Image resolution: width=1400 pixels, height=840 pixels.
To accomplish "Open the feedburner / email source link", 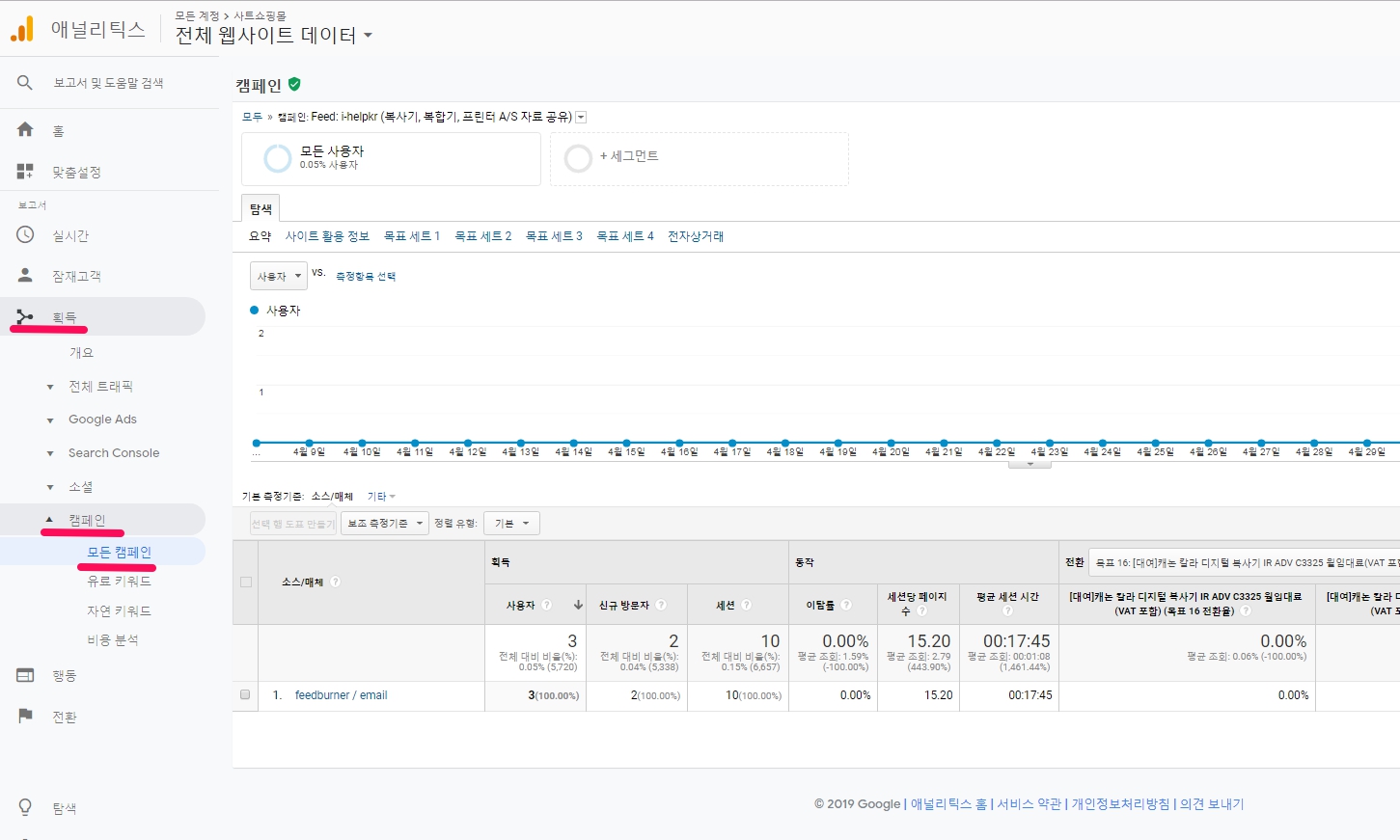I will click(341, 695).
